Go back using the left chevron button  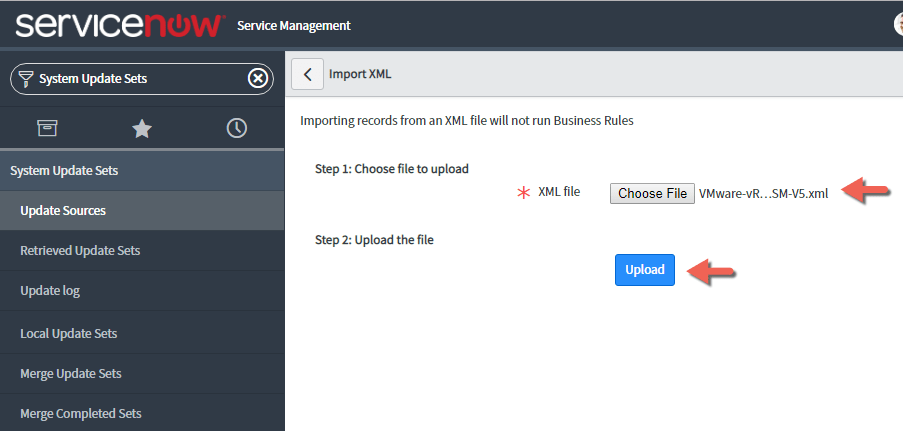[x=307, y=74]
